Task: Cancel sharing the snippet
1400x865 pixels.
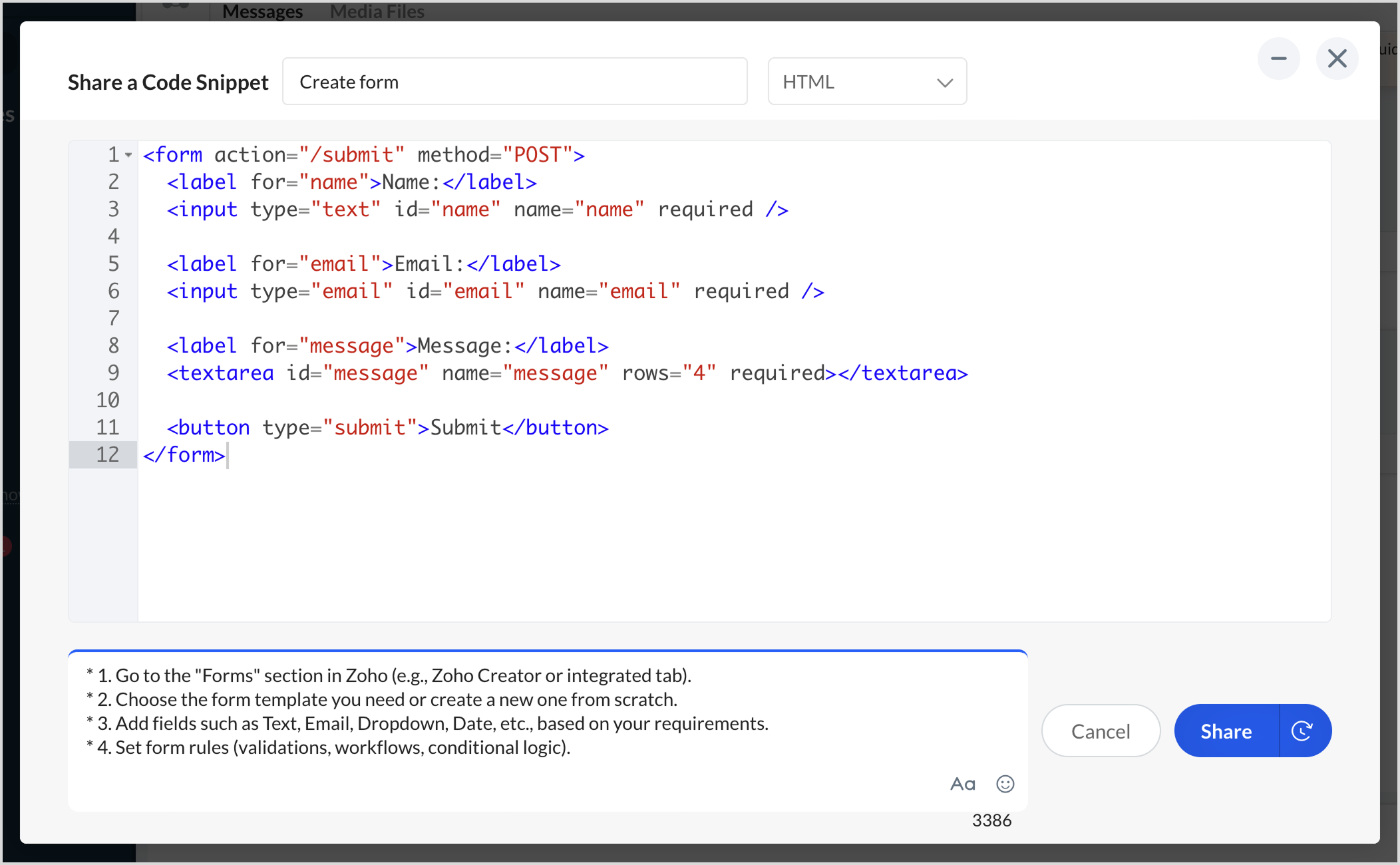Action: tap(1101, 731)
